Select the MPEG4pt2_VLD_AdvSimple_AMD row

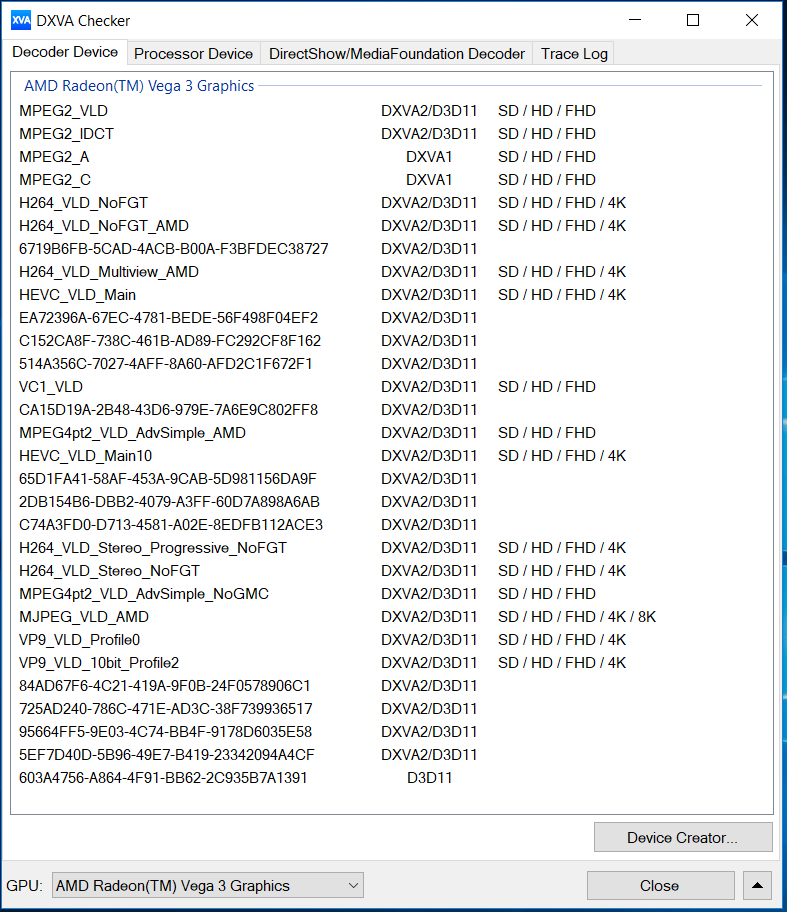coord(390,433)
